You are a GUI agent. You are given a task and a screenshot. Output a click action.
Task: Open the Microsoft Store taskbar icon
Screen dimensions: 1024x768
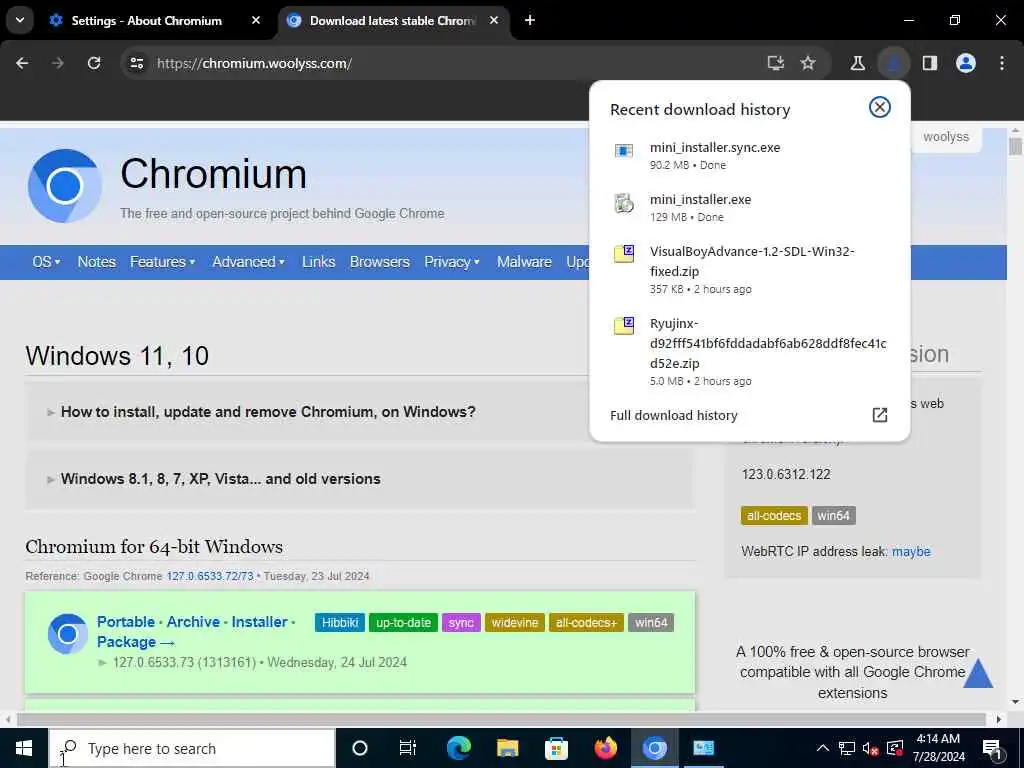click(x=556, y=748)
